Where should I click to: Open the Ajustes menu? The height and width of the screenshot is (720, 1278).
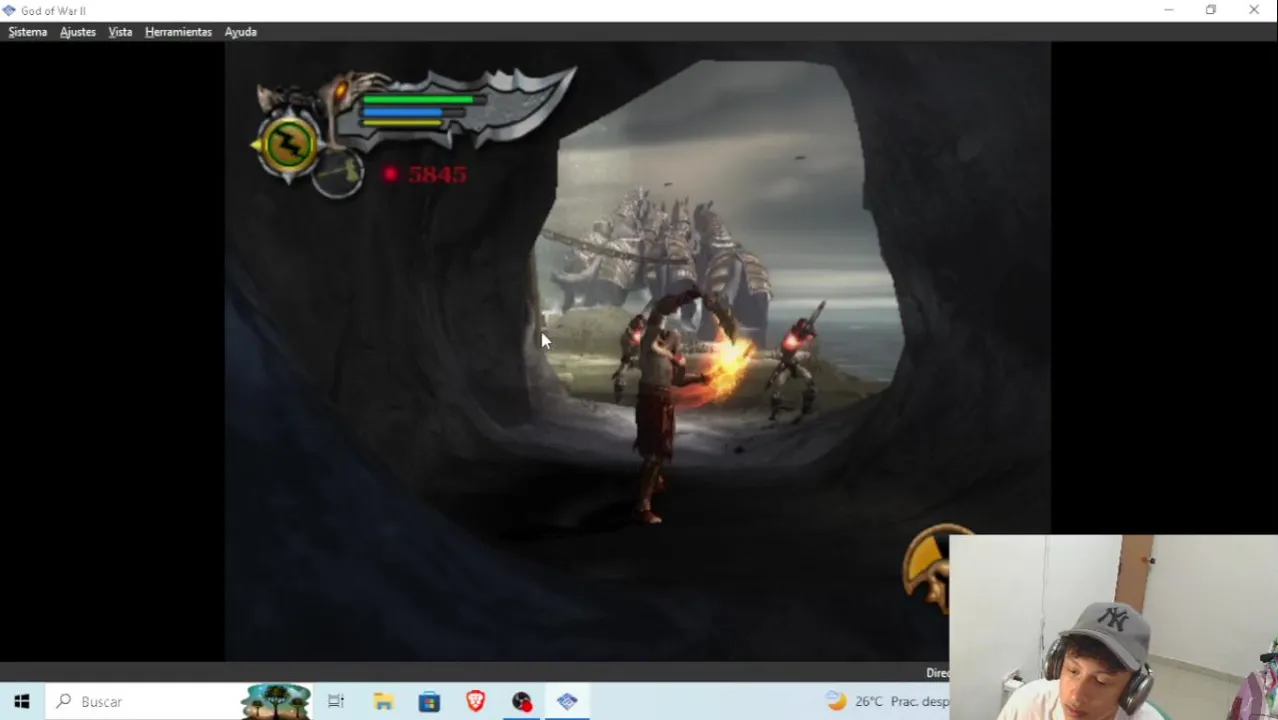pyautogui.click(x=78, y=32)
